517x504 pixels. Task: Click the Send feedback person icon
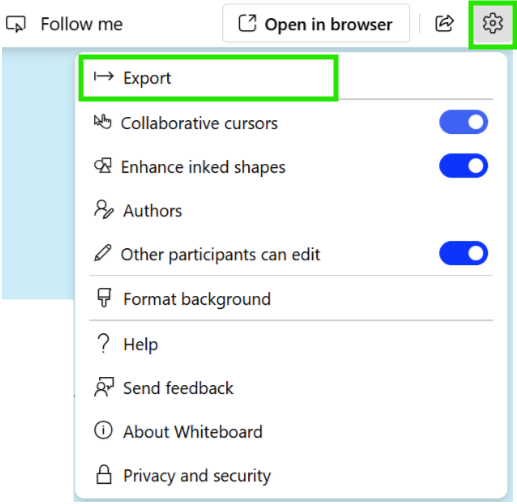pos(104,387)
